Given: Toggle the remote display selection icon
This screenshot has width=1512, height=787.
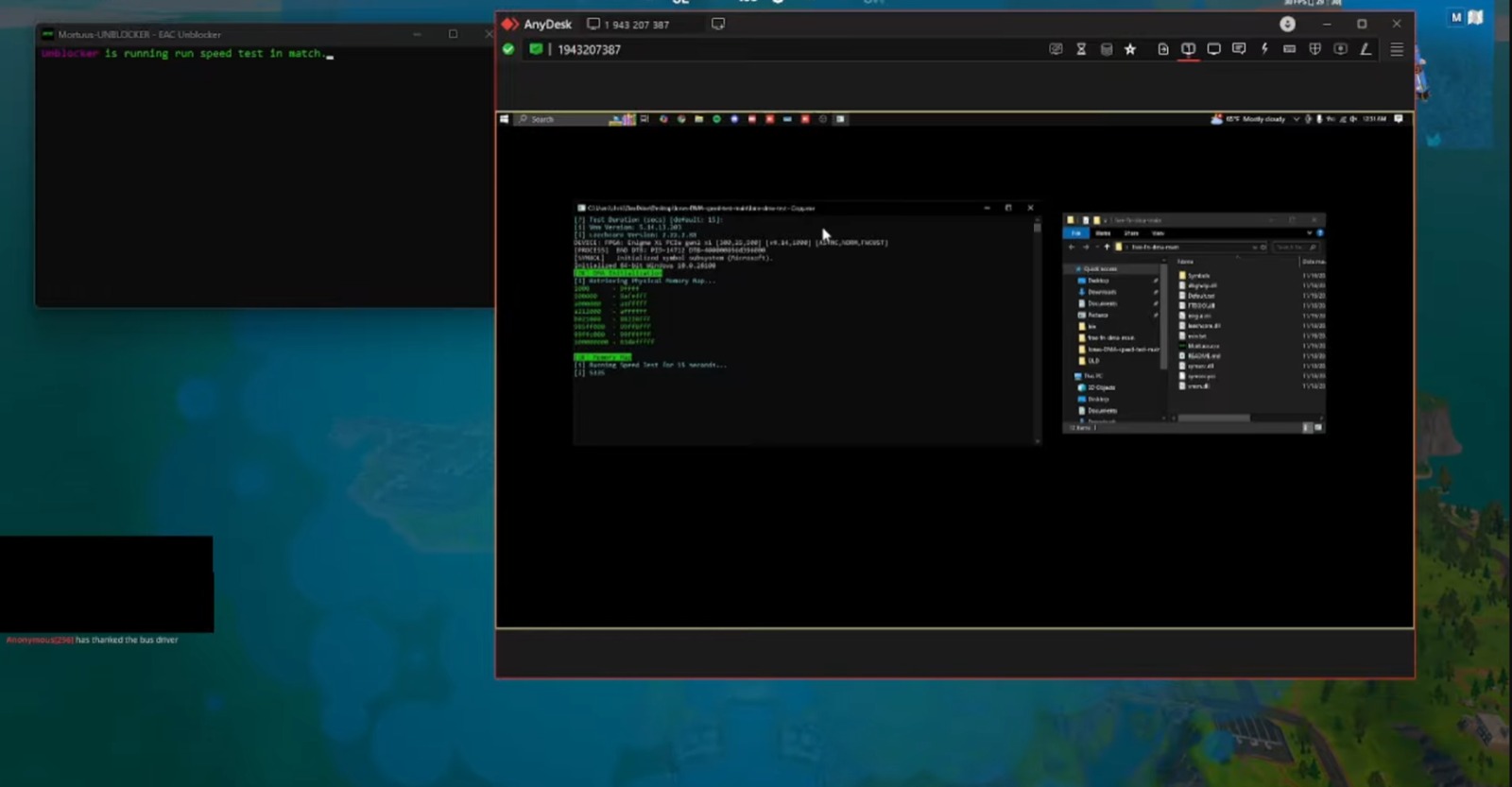Looking at the screenshot, I should pyautogui.click(x=1189, y=49).
